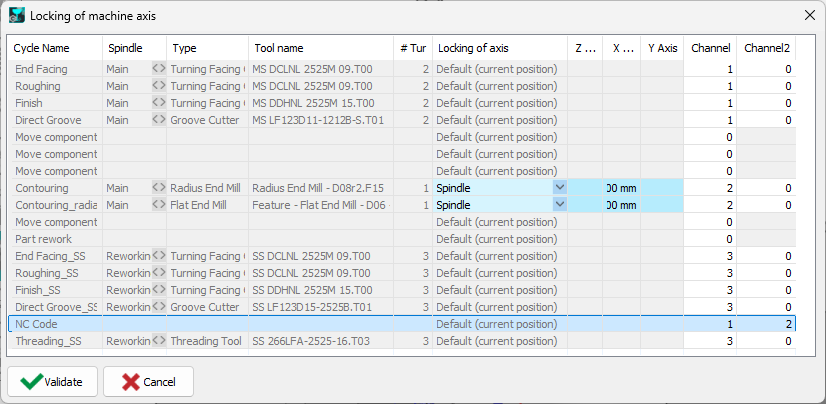The image size is (826, 404).
Task: Click the X axis mm field for Contouring
Action: point(621,188)
